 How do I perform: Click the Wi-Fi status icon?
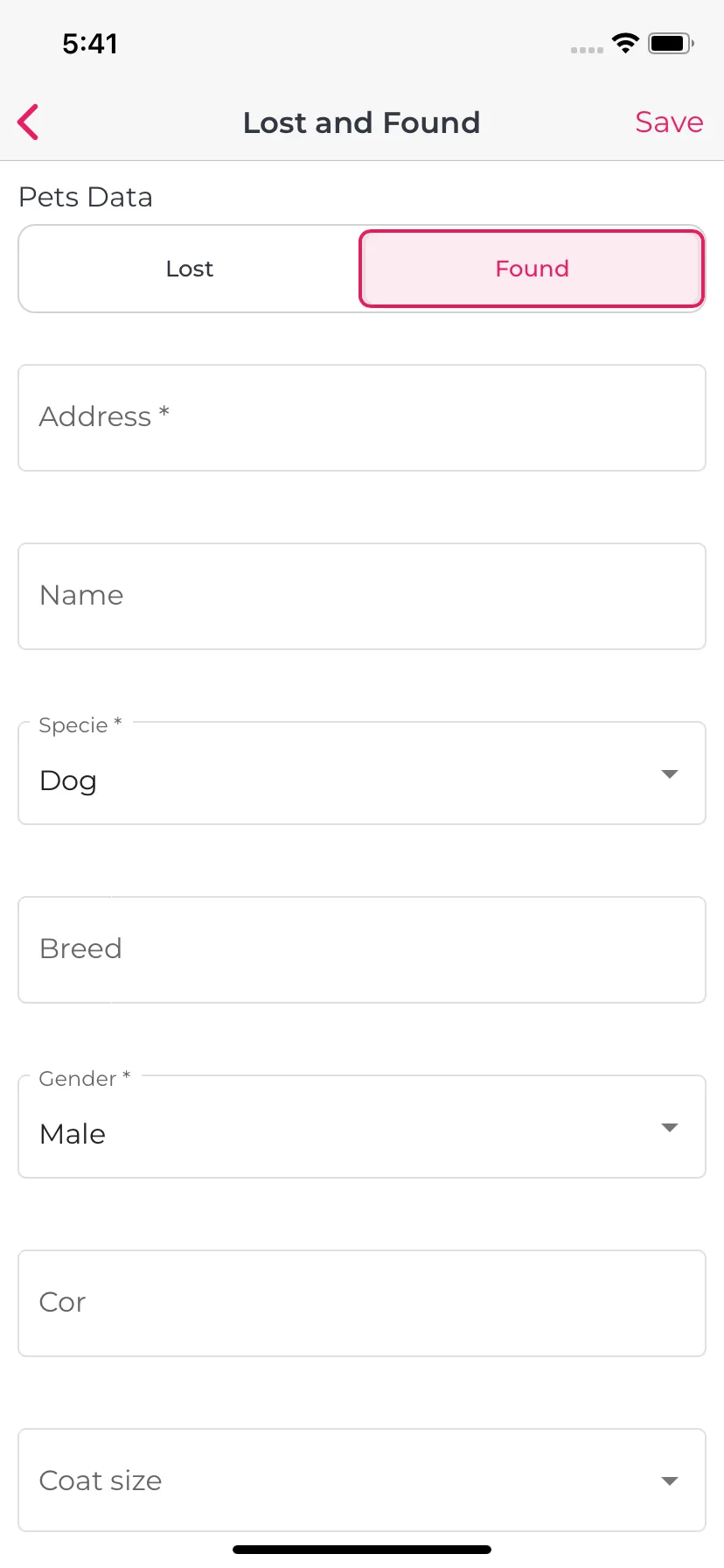pyautogui.click(x=625, y=43)
